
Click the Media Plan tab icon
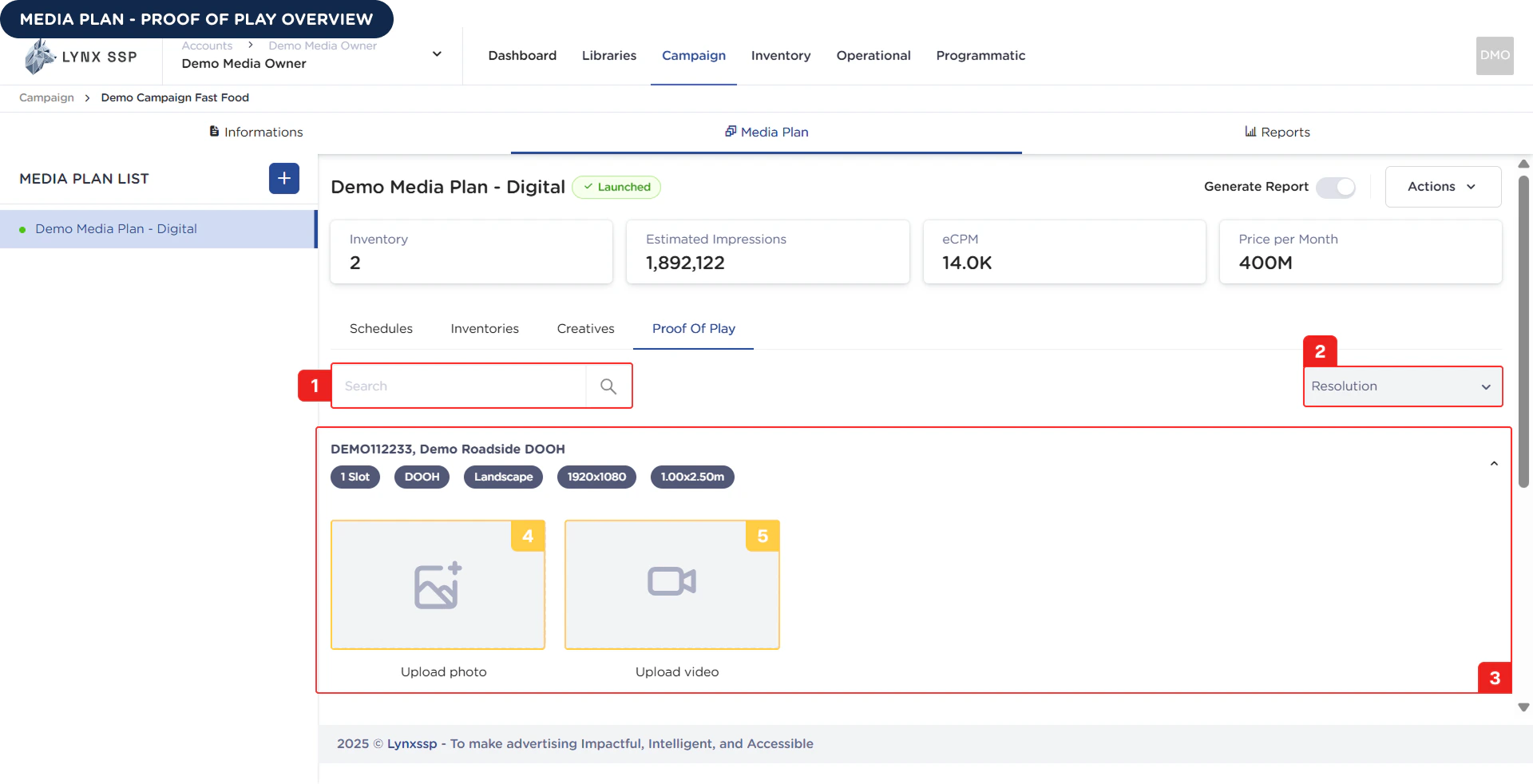pyautogui.click(x=731, y=131)
